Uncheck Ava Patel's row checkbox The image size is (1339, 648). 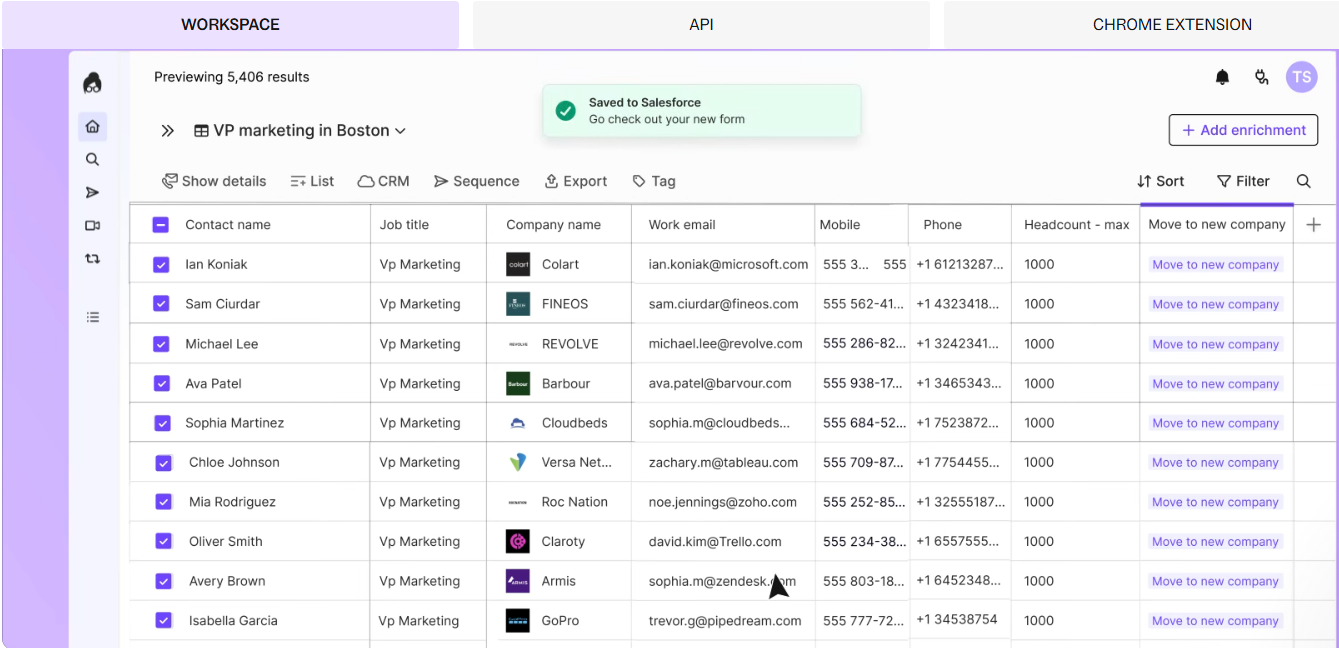(x=161, y=383)
